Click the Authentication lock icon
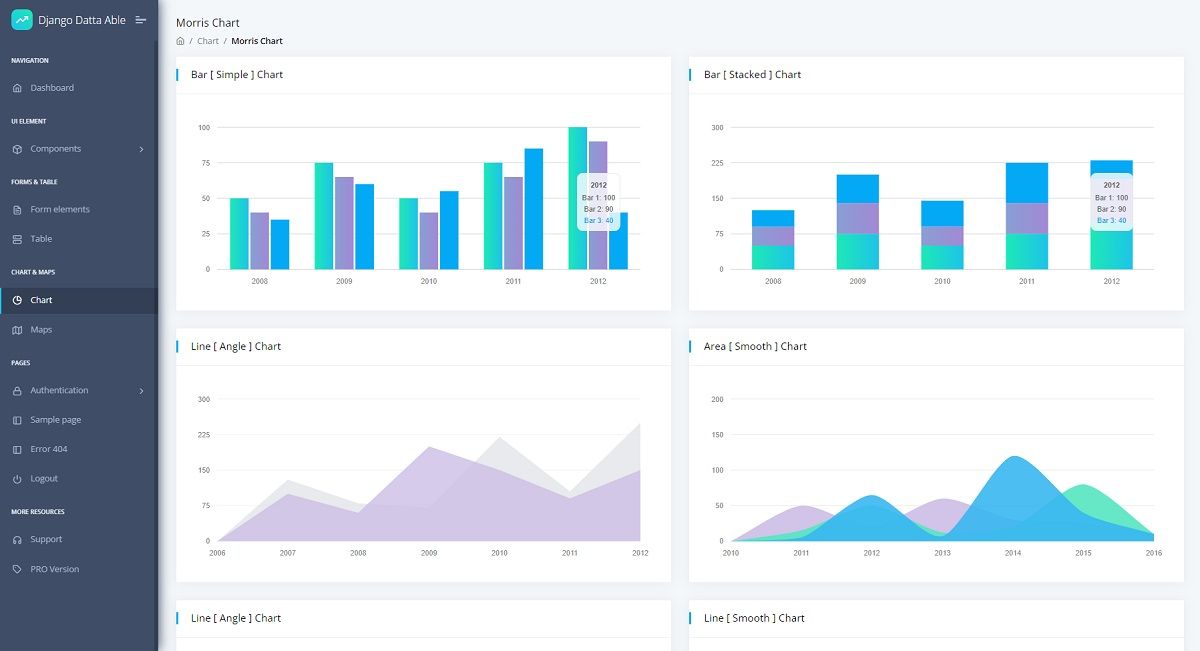Viewport: 1200px width, 651px height. [18, 391]
